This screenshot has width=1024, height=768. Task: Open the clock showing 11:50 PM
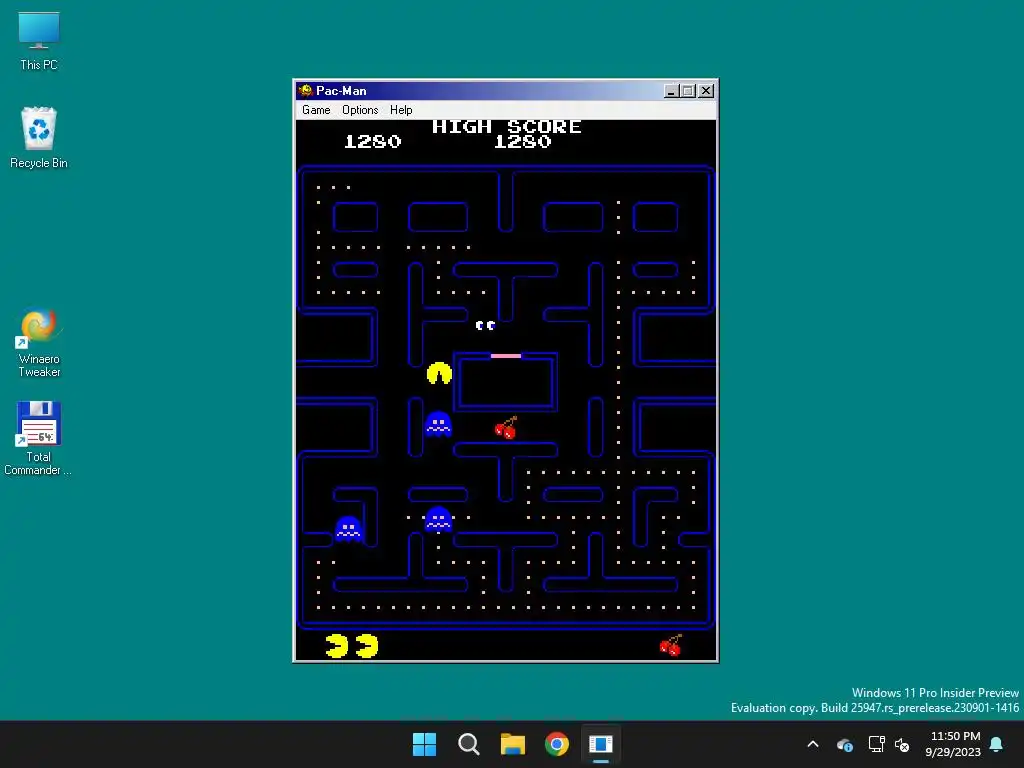pos(953,744)
